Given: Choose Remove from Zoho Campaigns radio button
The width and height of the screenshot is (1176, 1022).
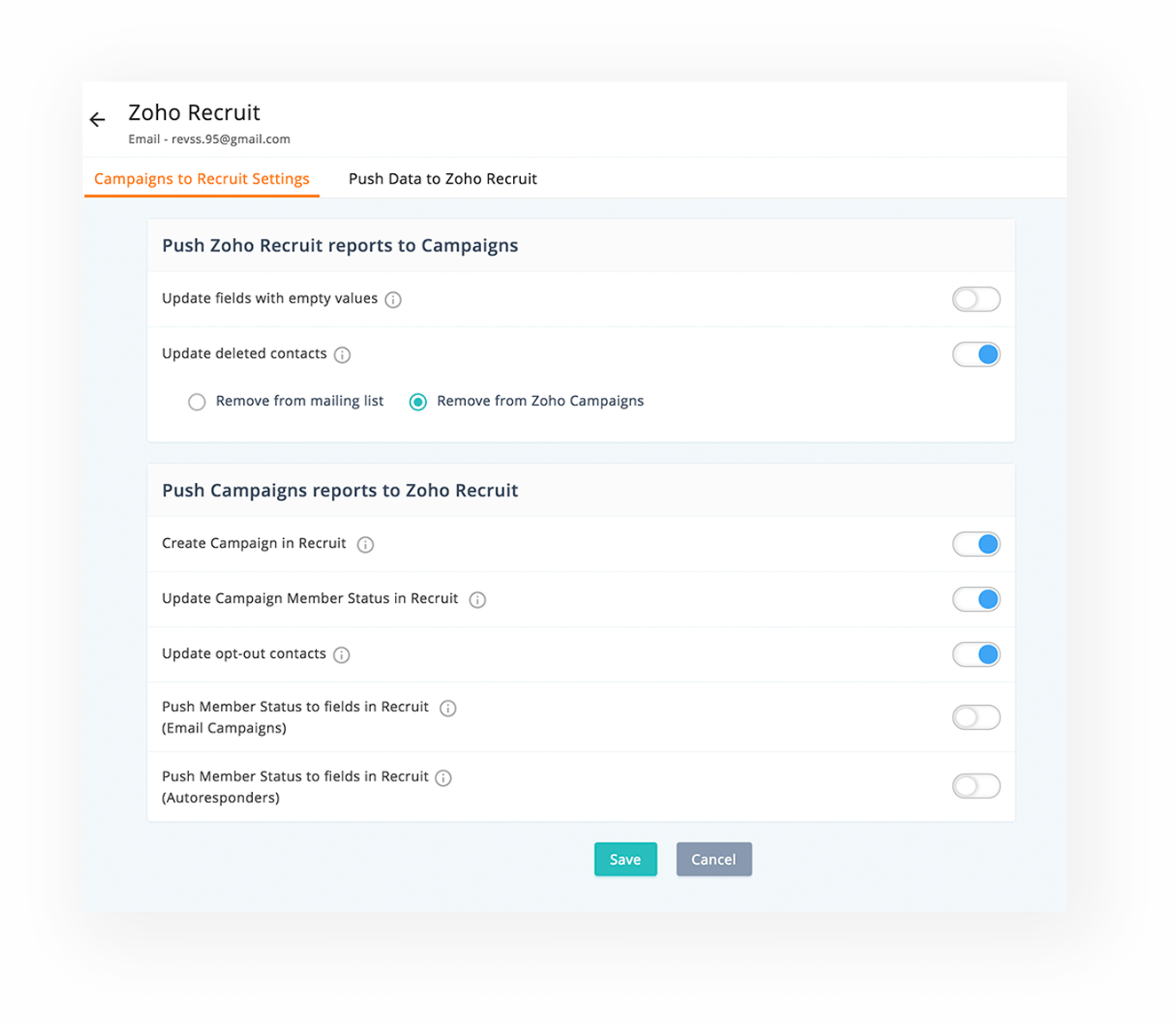Looking at the screenshot, I should tap(418, 402).
